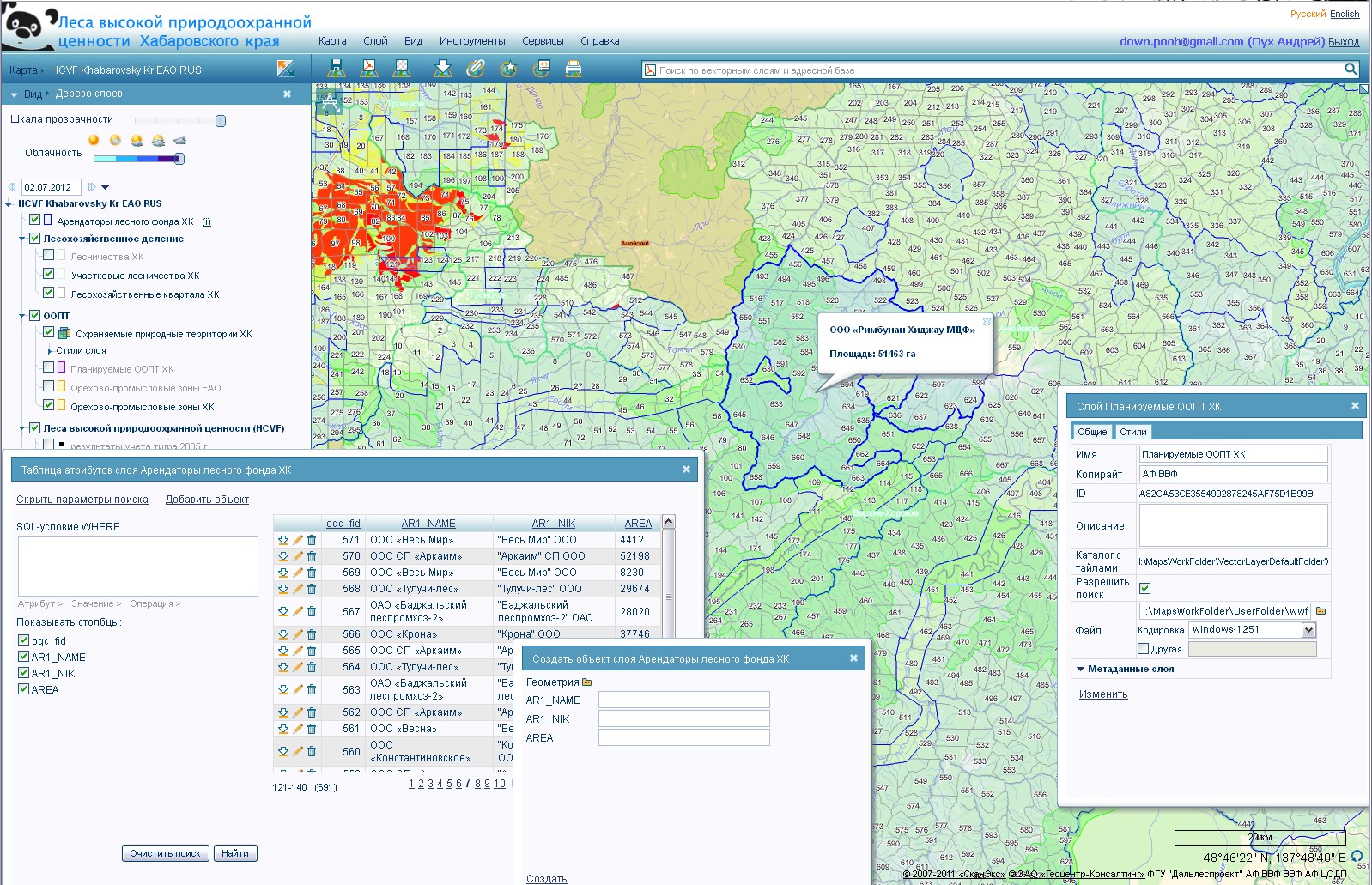Viewport: 1372px width, 885px height.
Task: Click folder browse icon next to file path
Action: click(x=1320, y=611)
